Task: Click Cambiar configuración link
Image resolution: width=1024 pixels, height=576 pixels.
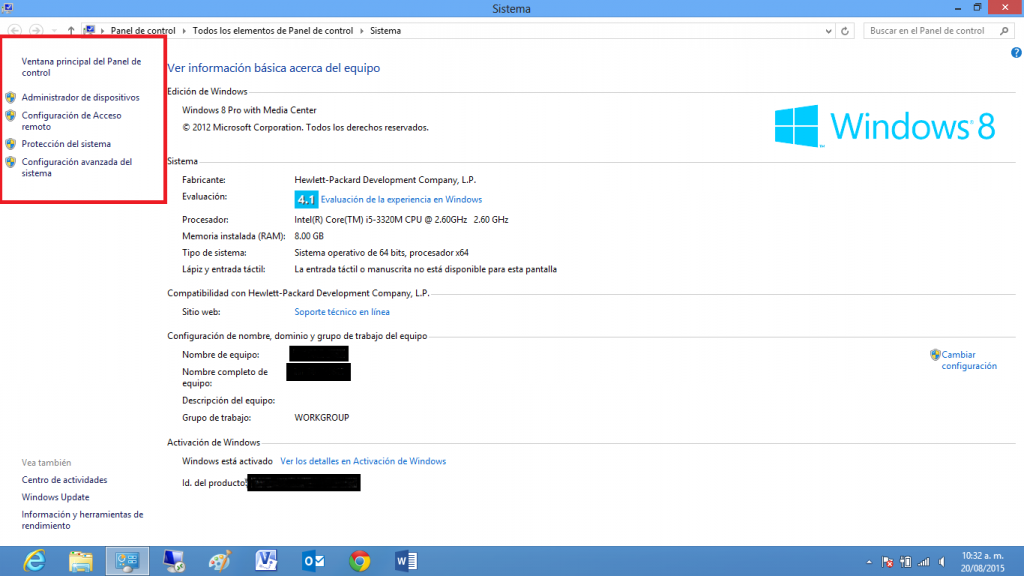Action: pos(969,360)
